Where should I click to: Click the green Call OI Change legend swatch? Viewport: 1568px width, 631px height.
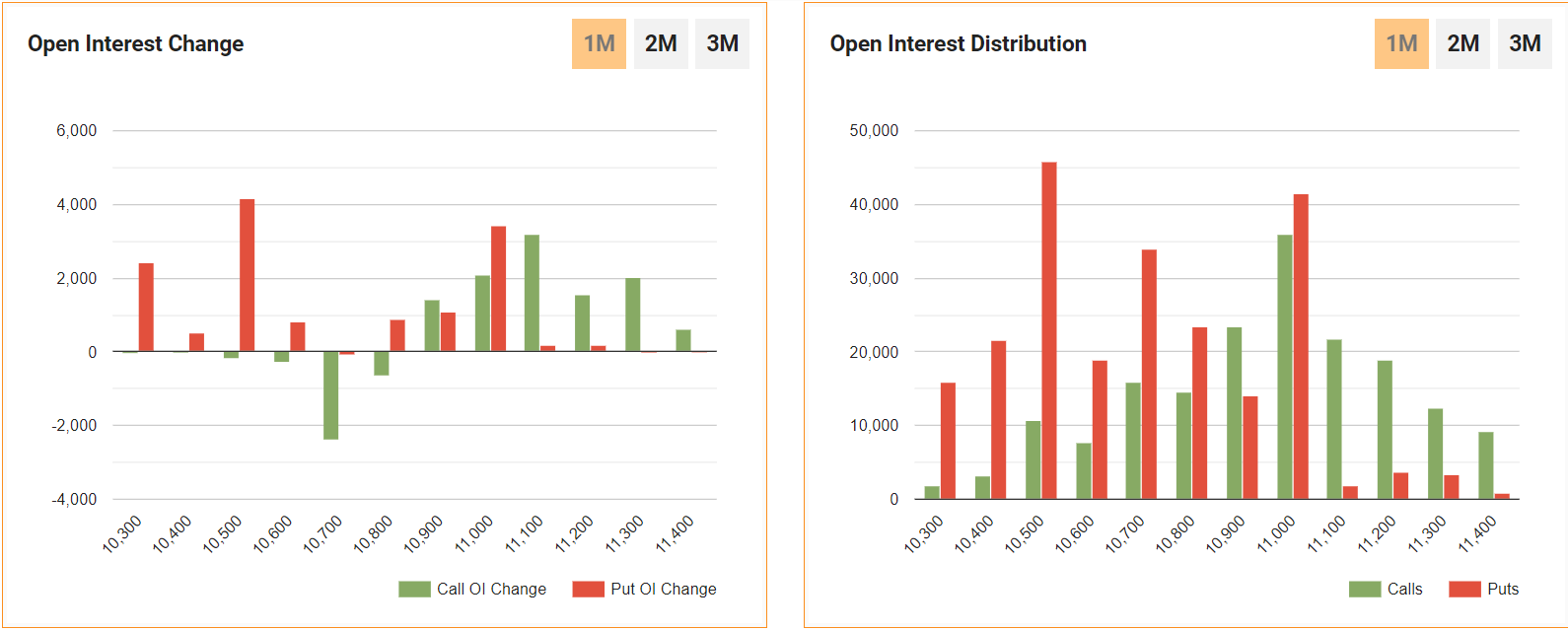pyautogui.click(x=414, y=589)
